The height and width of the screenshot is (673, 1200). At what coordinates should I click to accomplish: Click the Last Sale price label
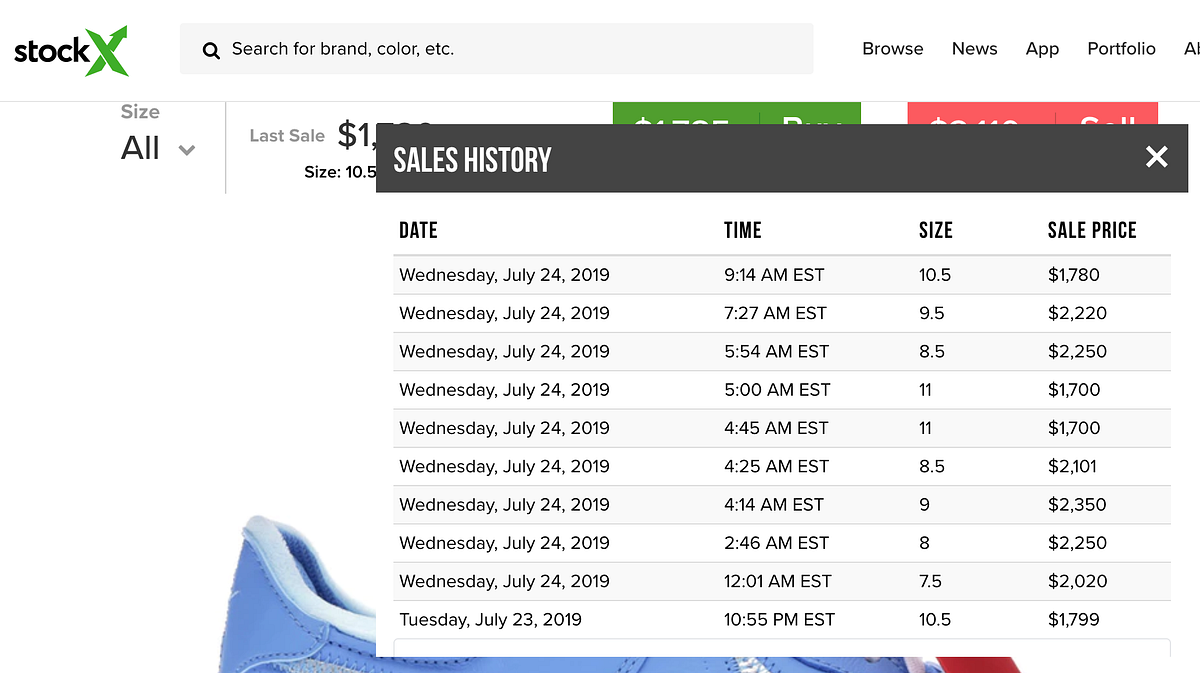tap(287, 136)
